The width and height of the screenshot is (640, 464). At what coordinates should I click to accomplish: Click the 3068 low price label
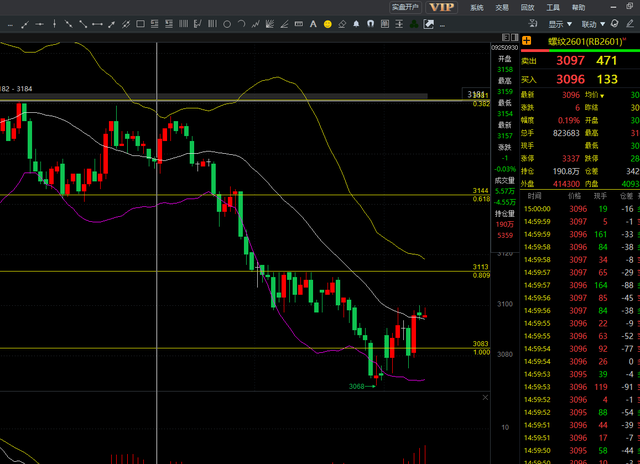[x=356, y=386]
